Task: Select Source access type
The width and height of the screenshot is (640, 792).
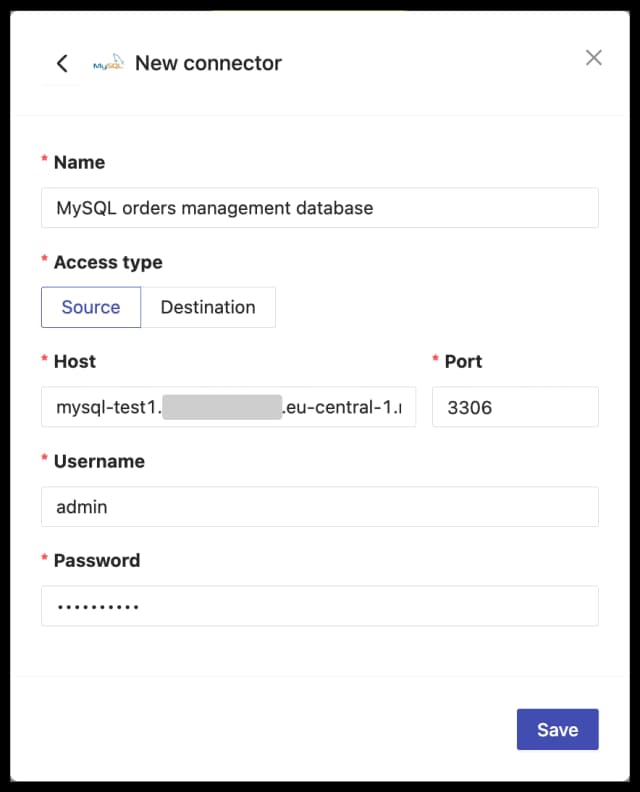Action: point(91,307)
